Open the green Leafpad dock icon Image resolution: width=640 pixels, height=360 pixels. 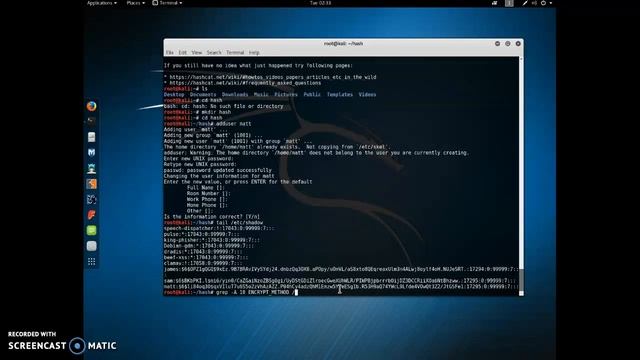[91, 230]
